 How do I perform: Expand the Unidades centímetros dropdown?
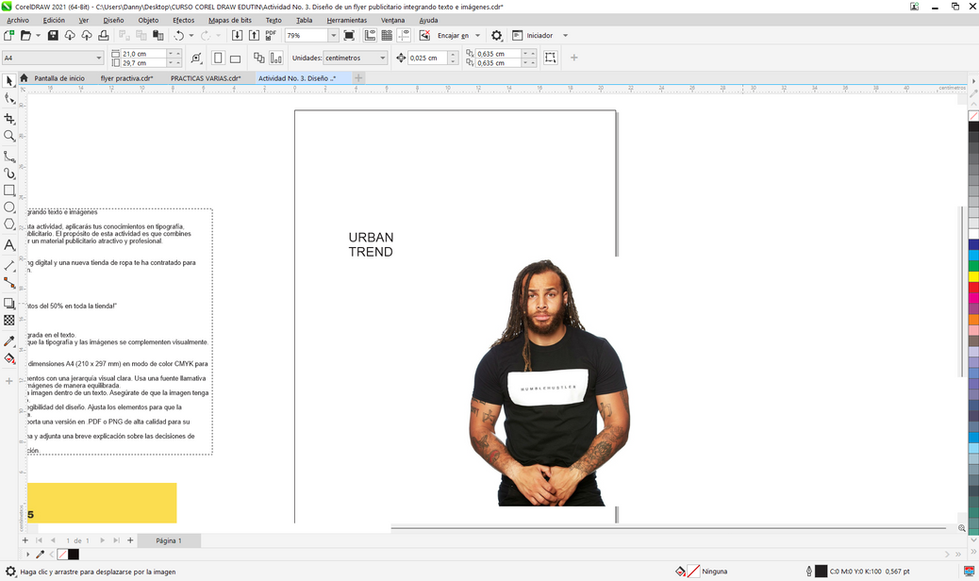click(x=383, y=58)
